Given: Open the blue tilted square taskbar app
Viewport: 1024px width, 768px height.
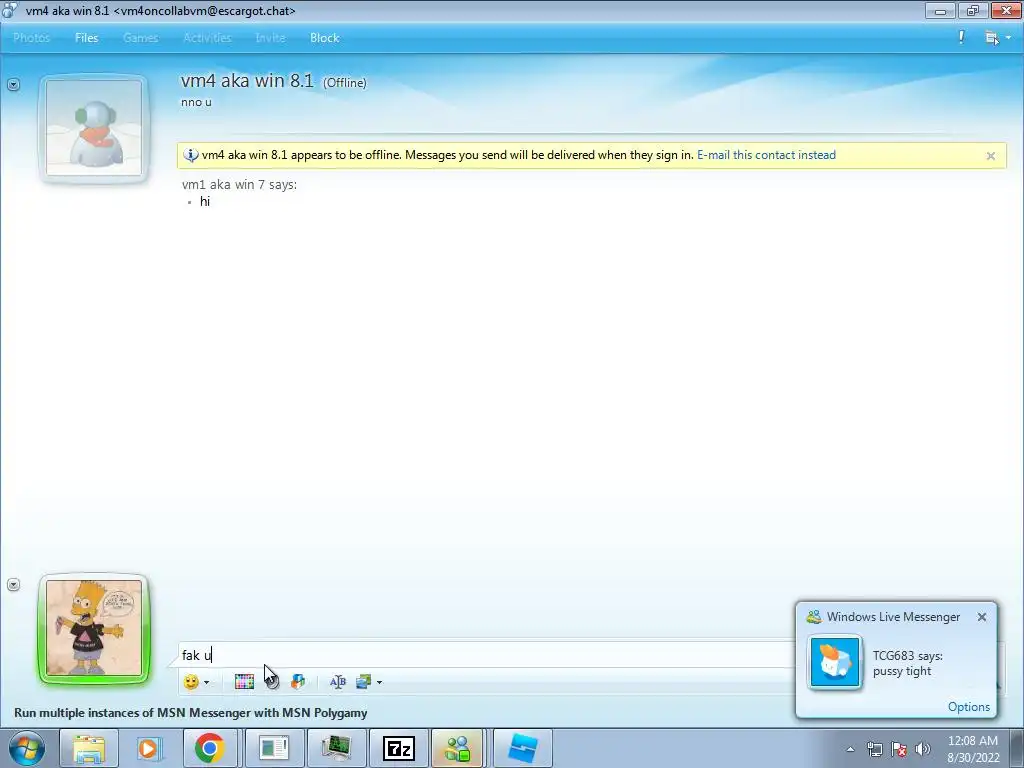Looking at the screenshot, I should pyautogui.click(x=522, y=748).
